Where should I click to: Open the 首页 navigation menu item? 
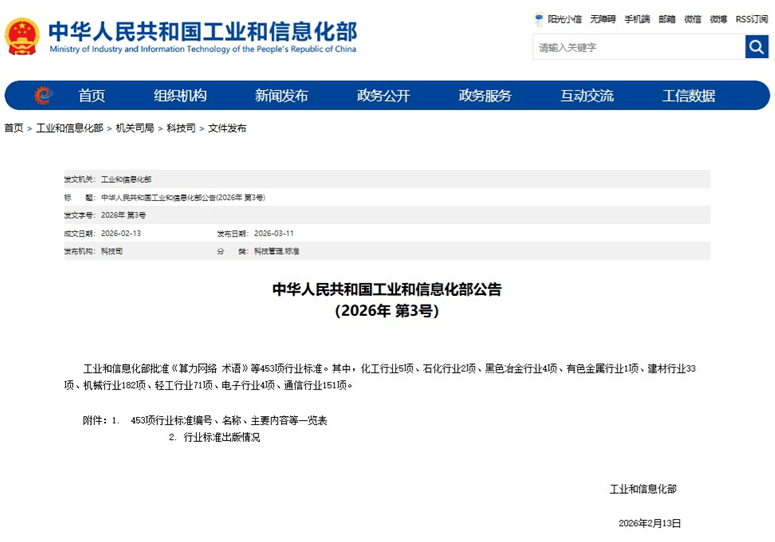92,96
